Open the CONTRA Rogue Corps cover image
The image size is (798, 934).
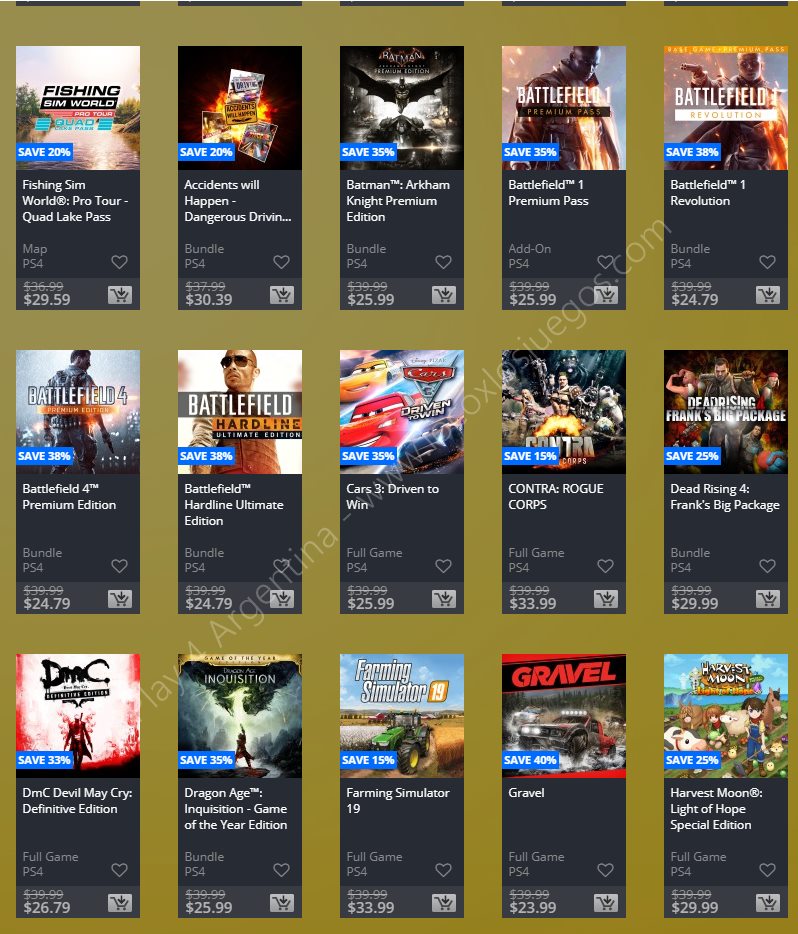pyautogui.click(x=564, y=412)
